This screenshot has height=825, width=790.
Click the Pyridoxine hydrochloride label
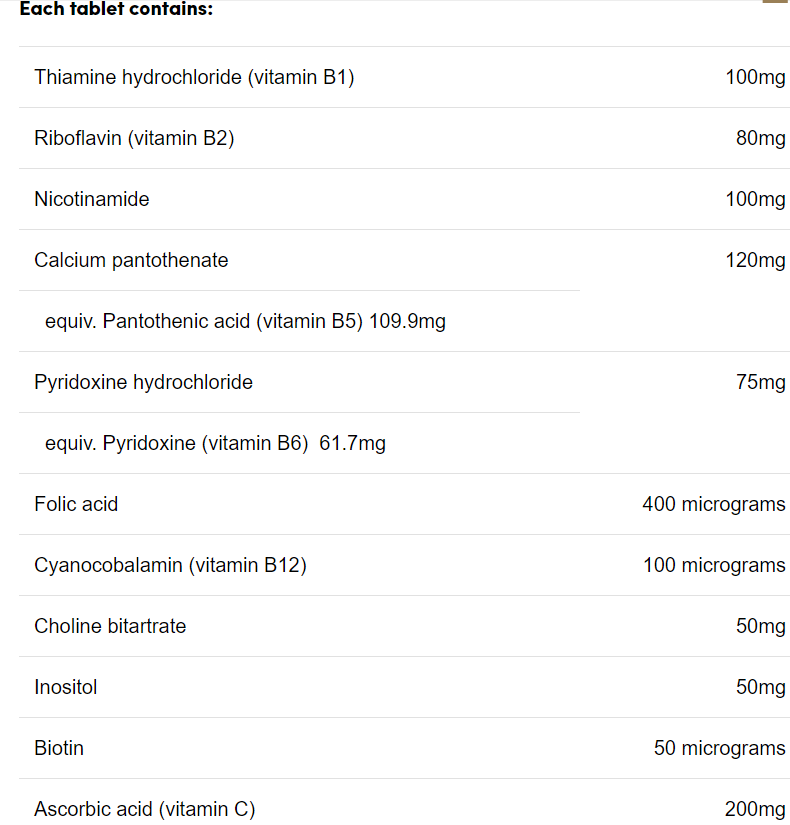[x=143, y=383]
